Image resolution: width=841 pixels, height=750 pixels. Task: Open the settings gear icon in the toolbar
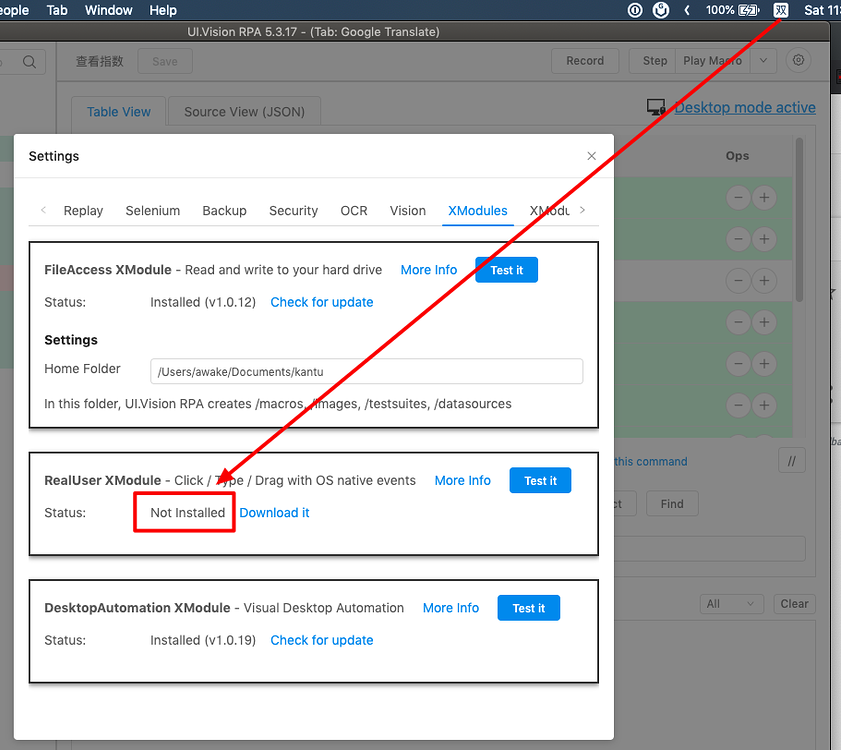[x=798, y=60]
